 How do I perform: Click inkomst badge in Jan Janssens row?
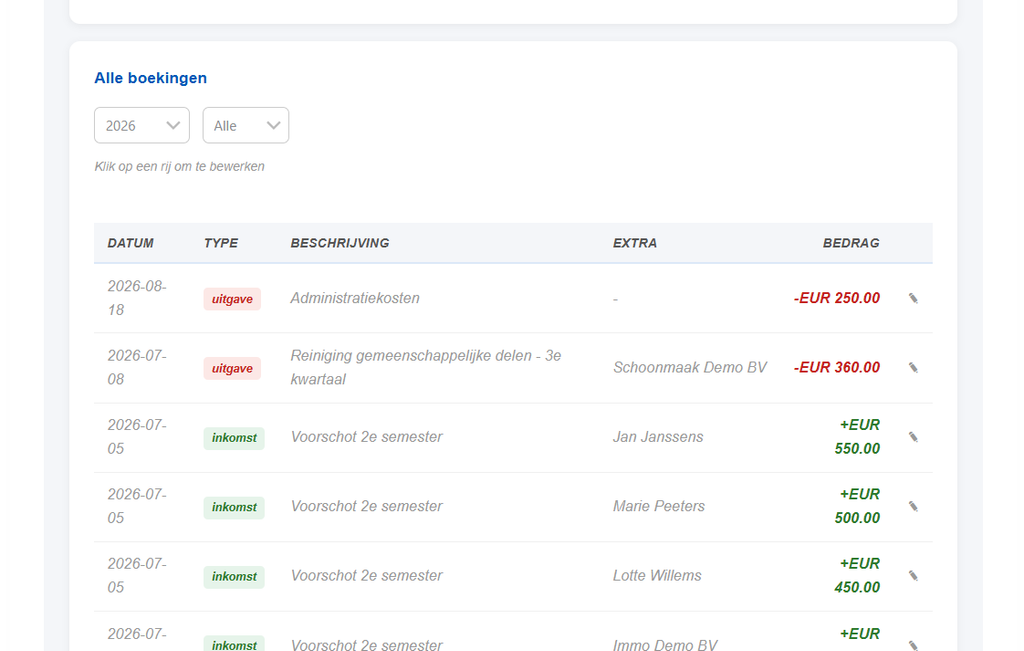click(x=234, y=437)
